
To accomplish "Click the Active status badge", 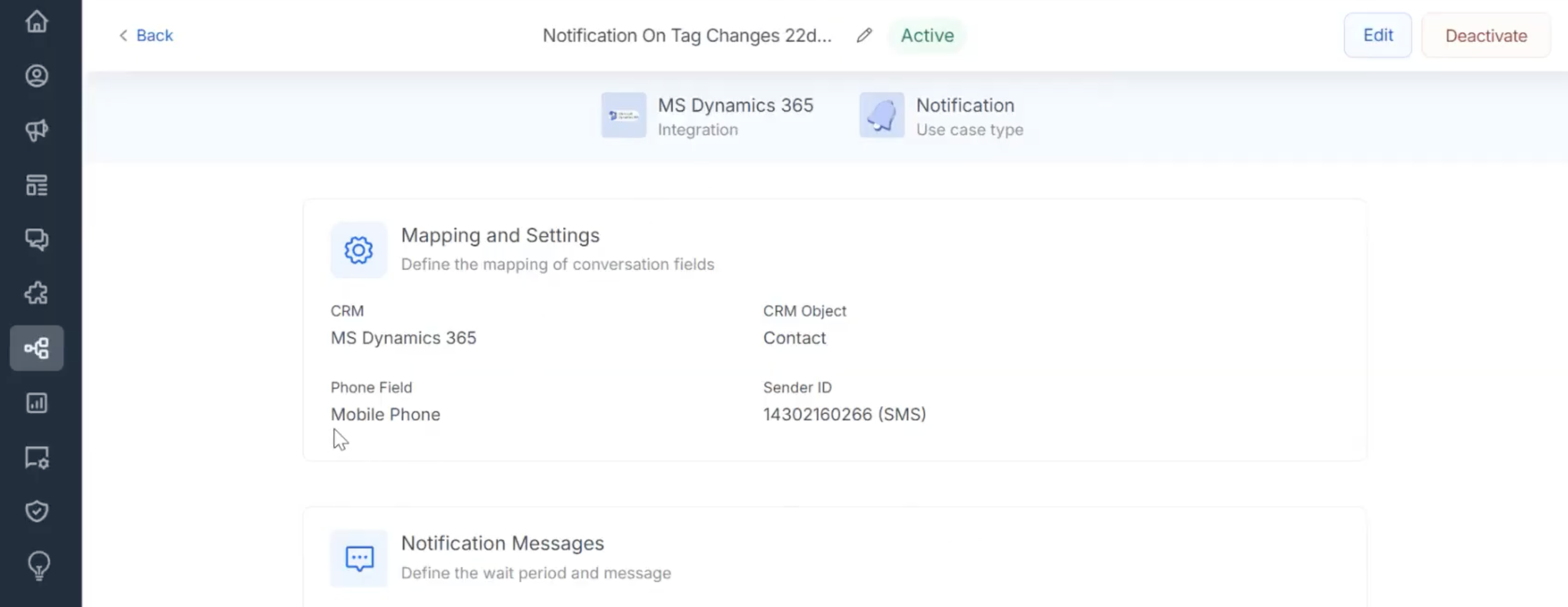I will [927, 36].
